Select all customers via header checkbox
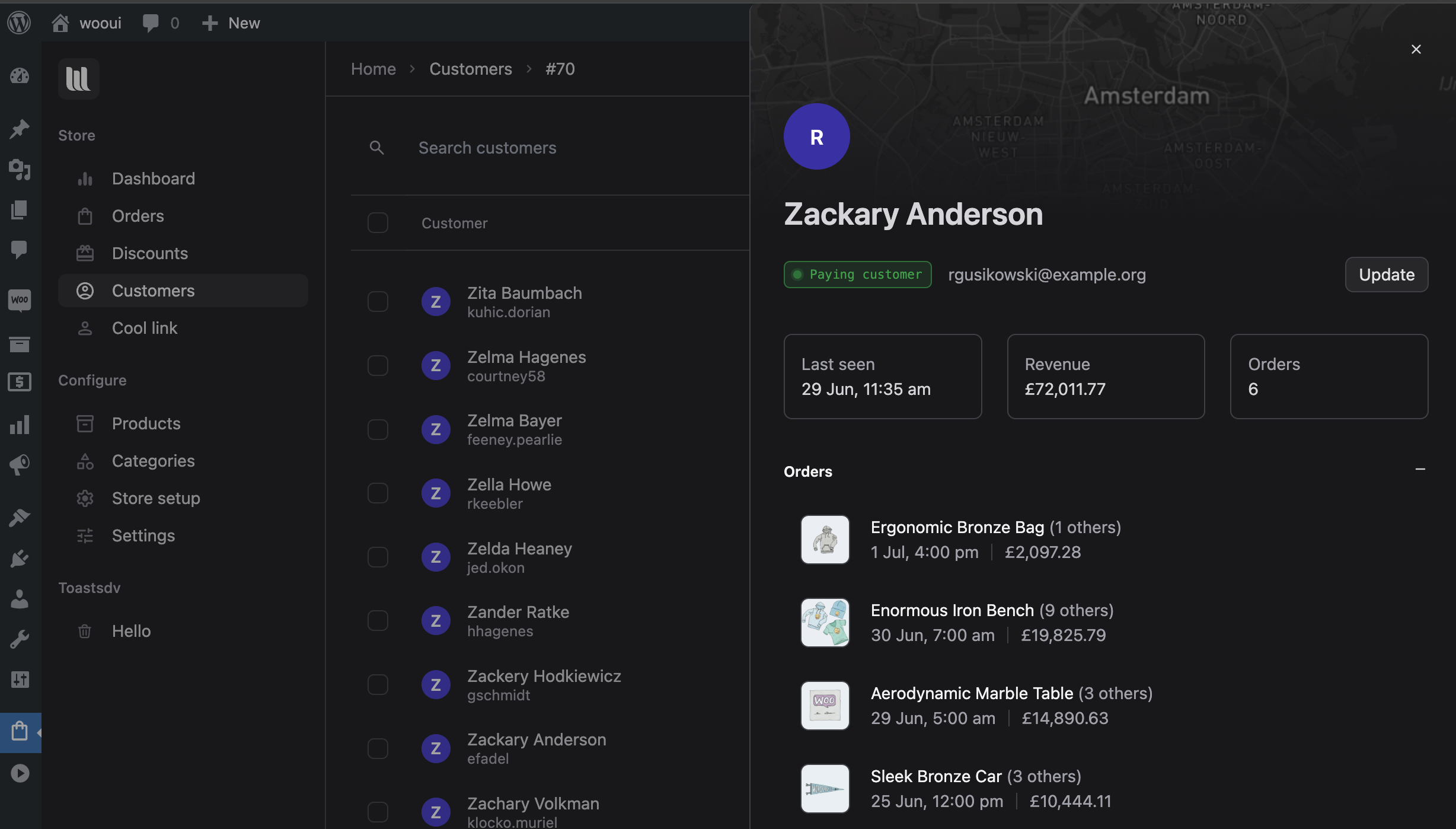This screenshot has width=1456, height=829. pyautogui.click(x=378, y=222)
